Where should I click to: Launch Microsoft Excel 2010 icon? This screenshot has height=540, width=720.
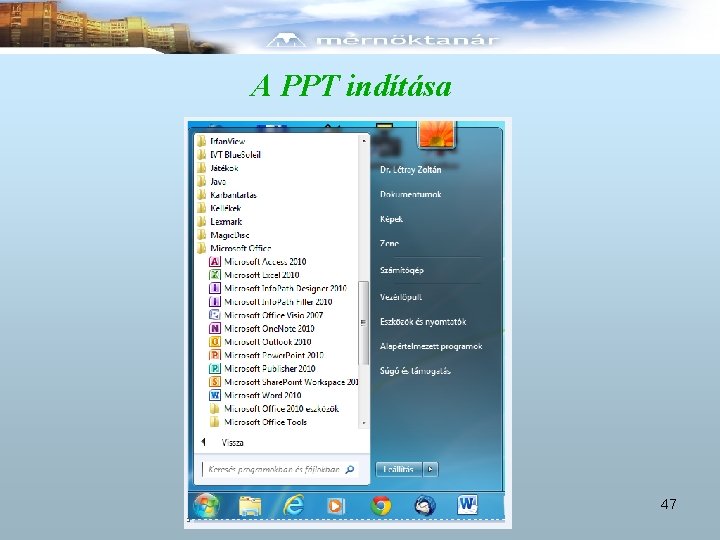214,275
